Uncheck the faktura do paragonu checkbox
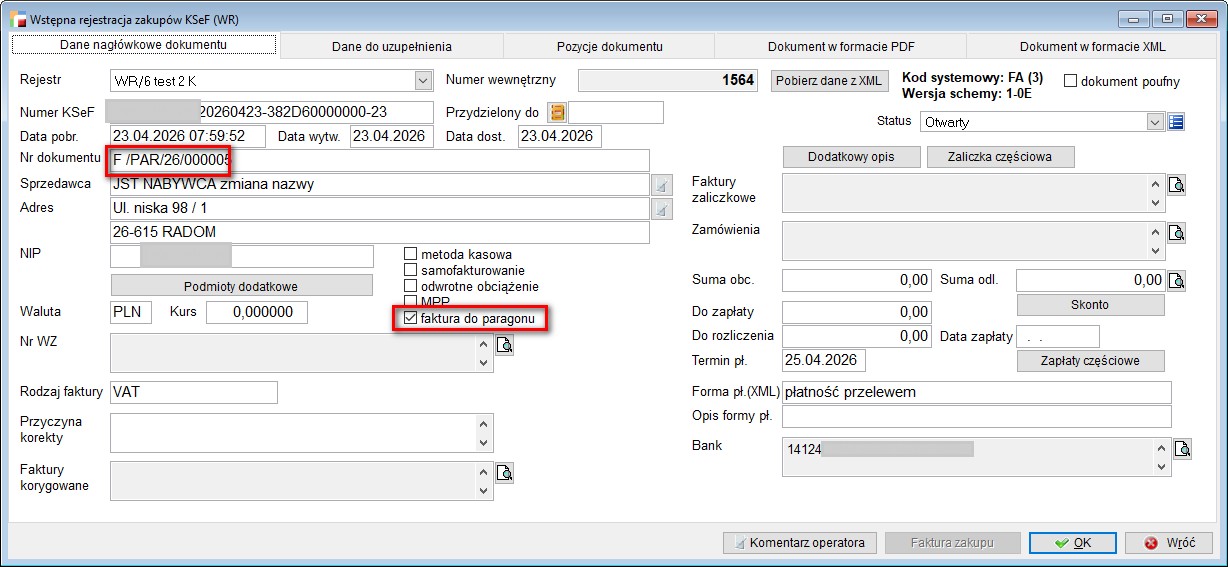 [x=410, y=318]
